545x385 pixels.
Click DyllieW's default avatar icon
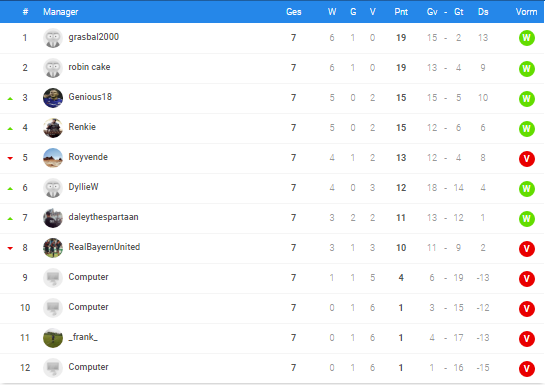[x=53, y=188]
